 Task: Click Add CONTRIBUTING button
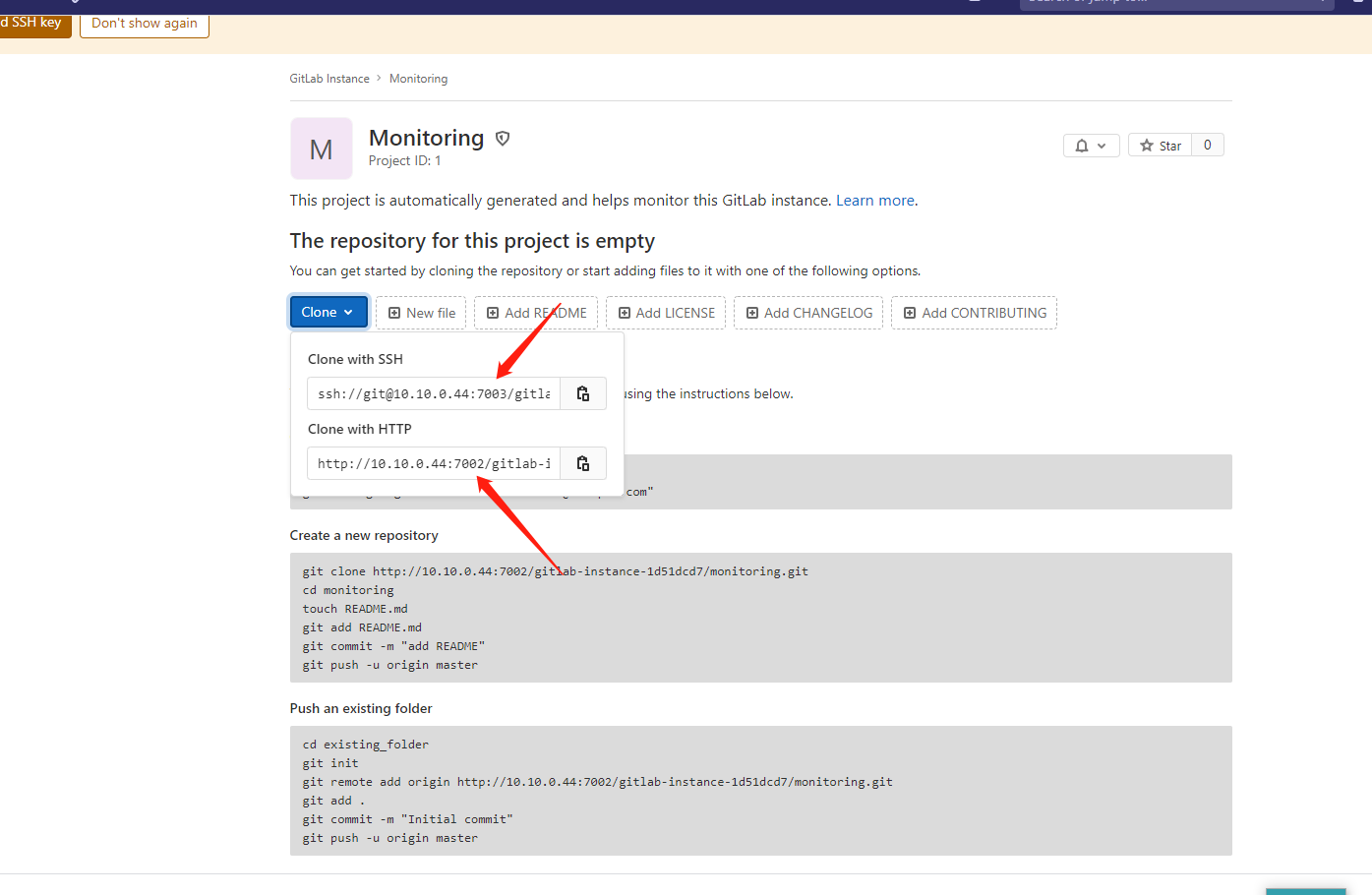[x=974, y=313]
